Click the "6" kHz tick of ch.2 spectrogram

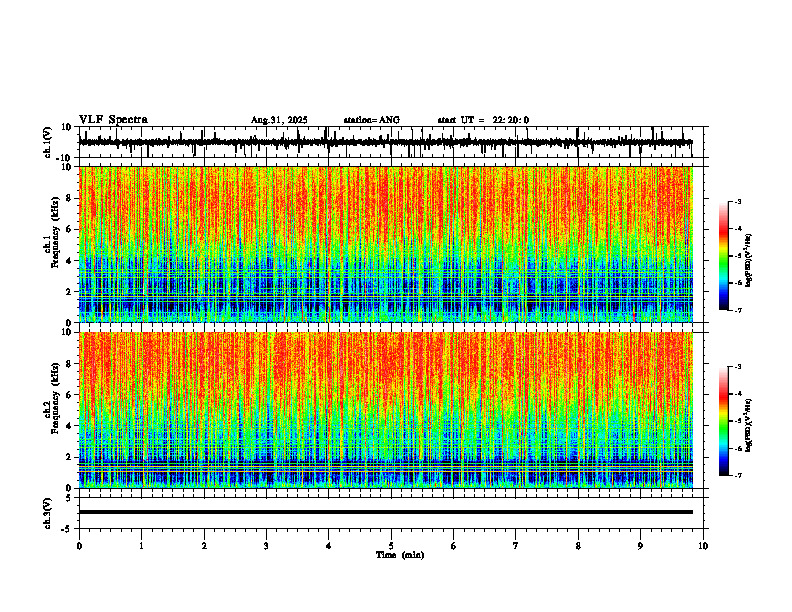(x=70, y=394)
